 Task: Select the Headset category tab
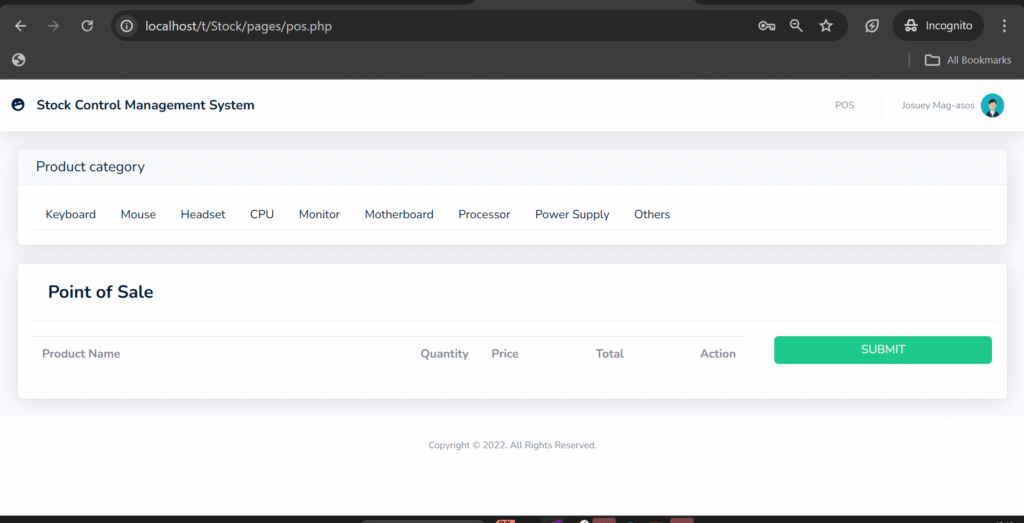203,214
